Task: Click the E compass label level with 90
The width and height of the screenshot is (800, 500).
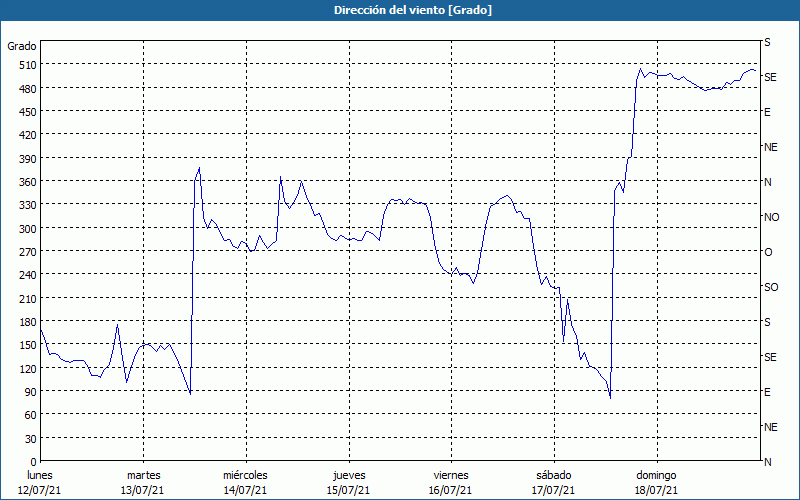Action: coord(767,392)
